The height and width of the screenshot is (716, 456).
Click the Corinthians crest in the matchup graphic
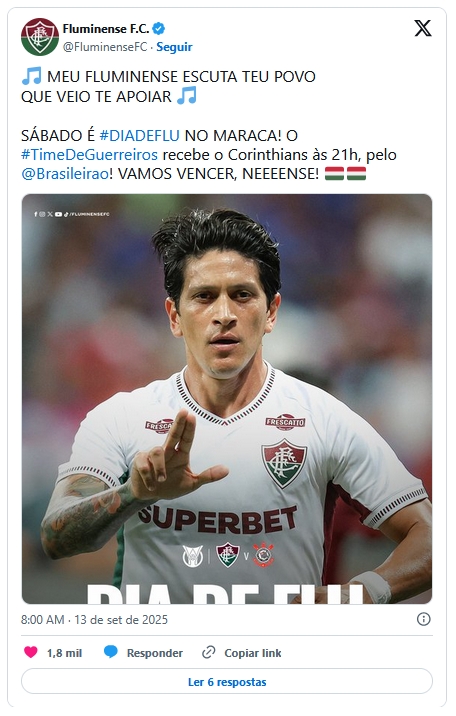coord(263,555)
